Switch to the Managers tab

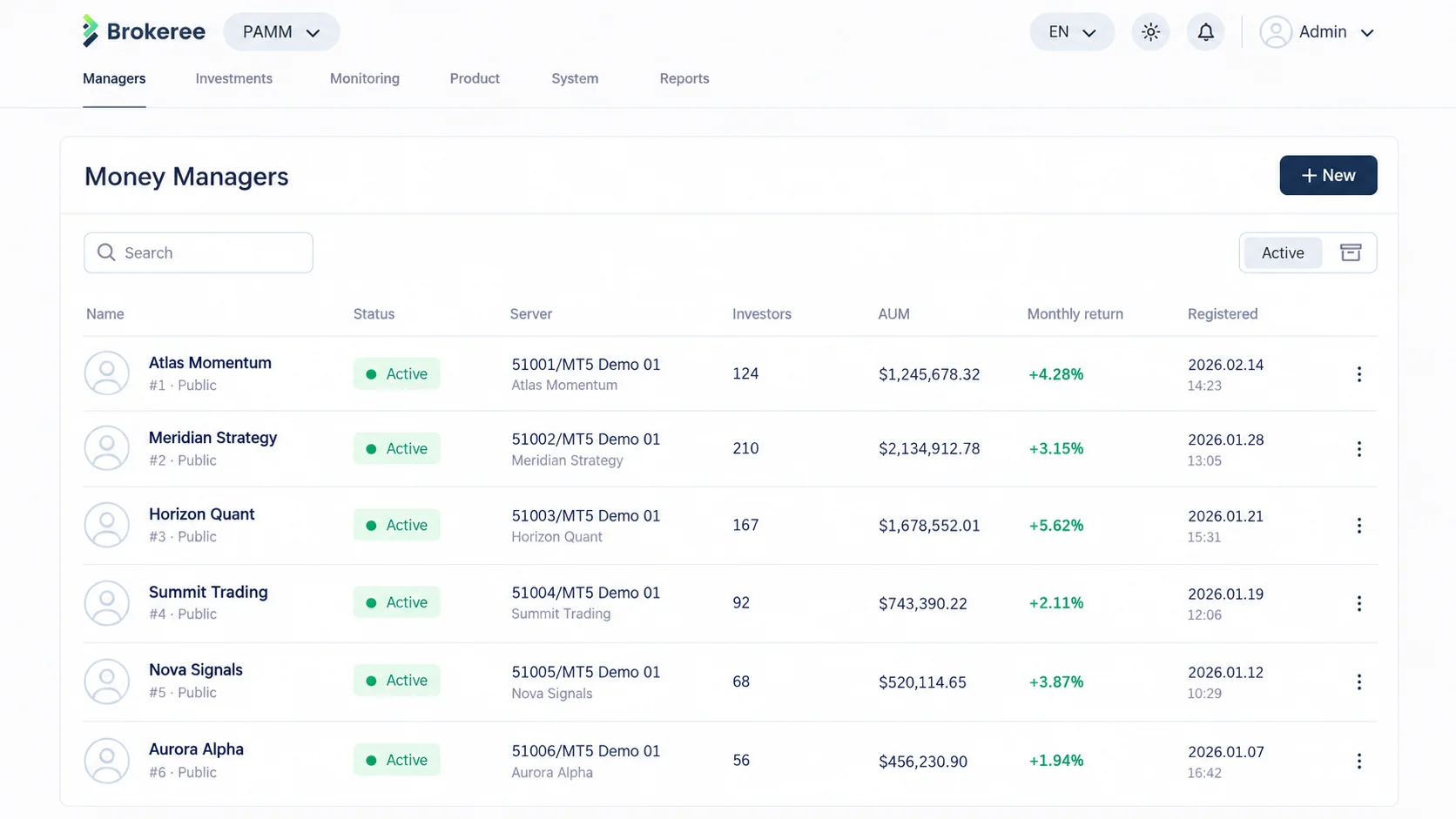click(x=114, y=78)
